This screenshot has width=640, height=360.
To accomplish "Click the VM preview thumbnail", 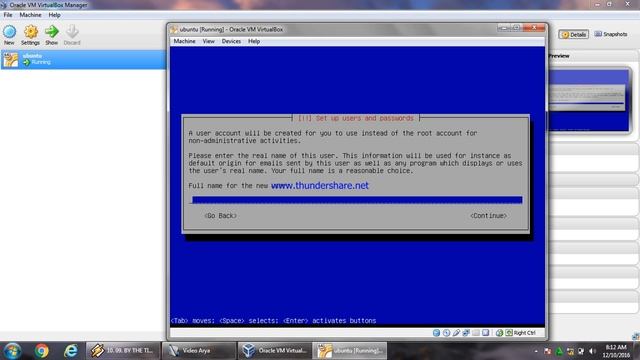I will pos(589,100).
